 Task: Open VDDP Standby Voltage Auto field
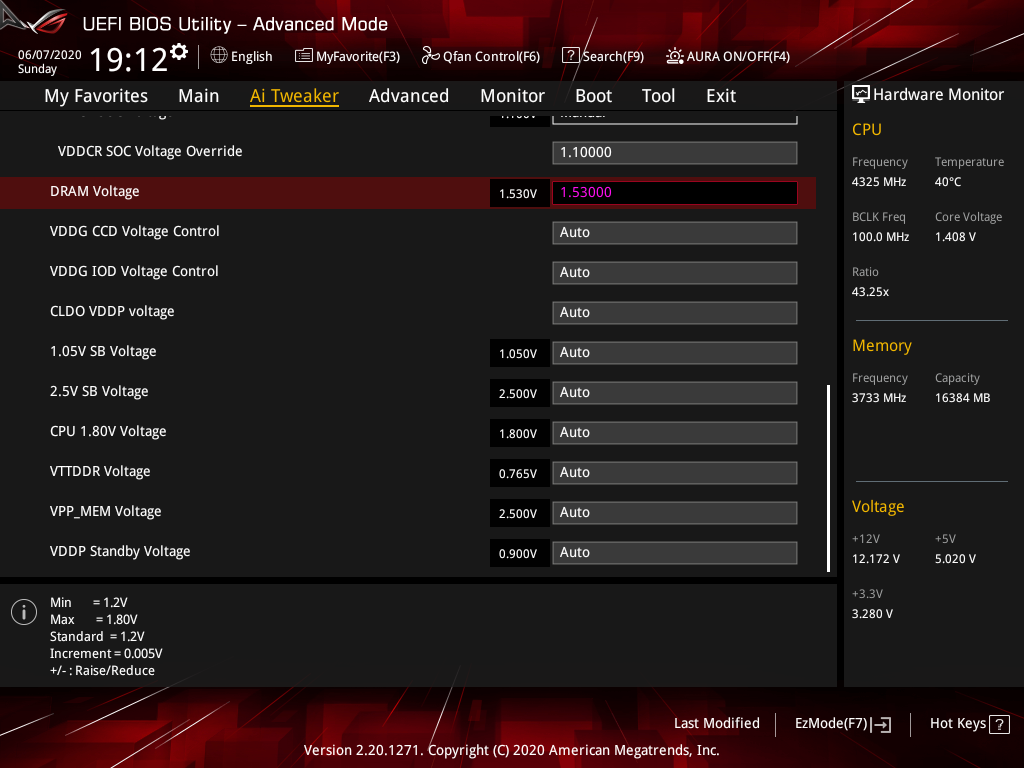(675, 552)
